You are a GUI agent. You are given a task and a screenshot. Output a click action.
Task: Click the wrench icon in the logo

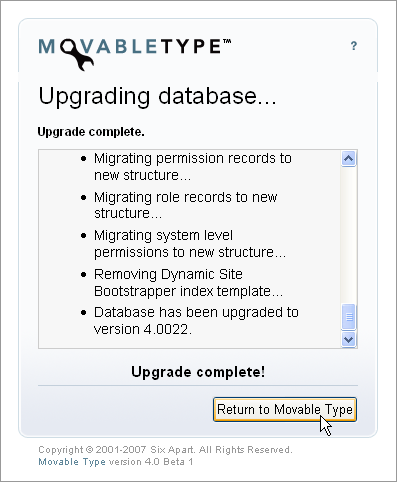pyautogui.click(x=77, y=55)
